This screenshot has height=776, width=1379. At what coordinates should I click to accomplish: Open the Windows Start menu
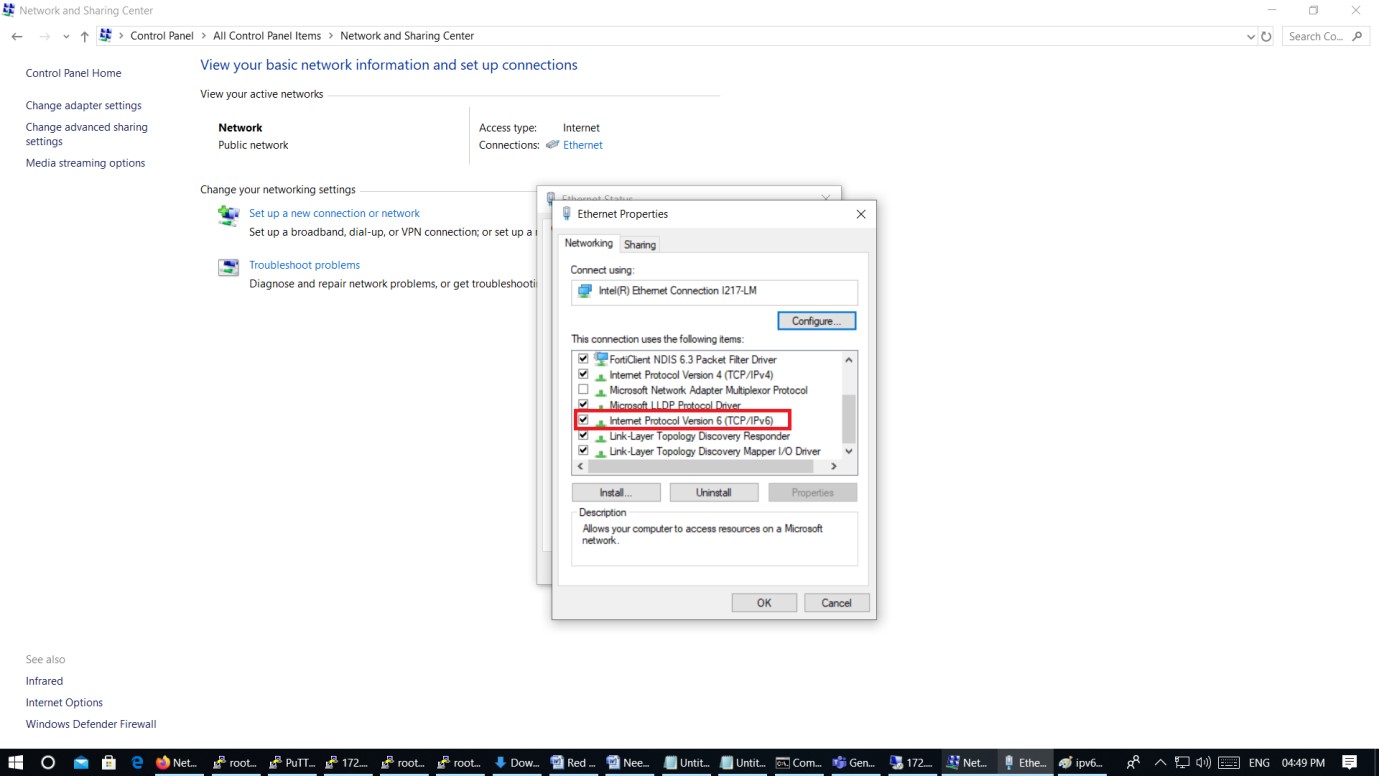pyautogui.click(x=16, y=762)
